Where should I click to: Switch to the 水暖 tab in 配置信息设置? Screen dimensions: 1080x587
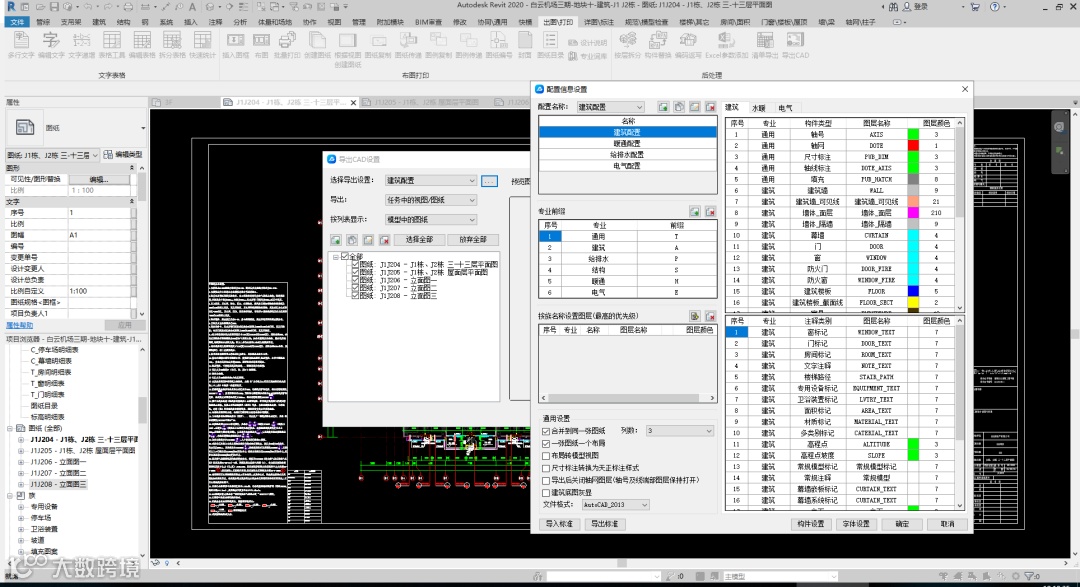point(758,107)
